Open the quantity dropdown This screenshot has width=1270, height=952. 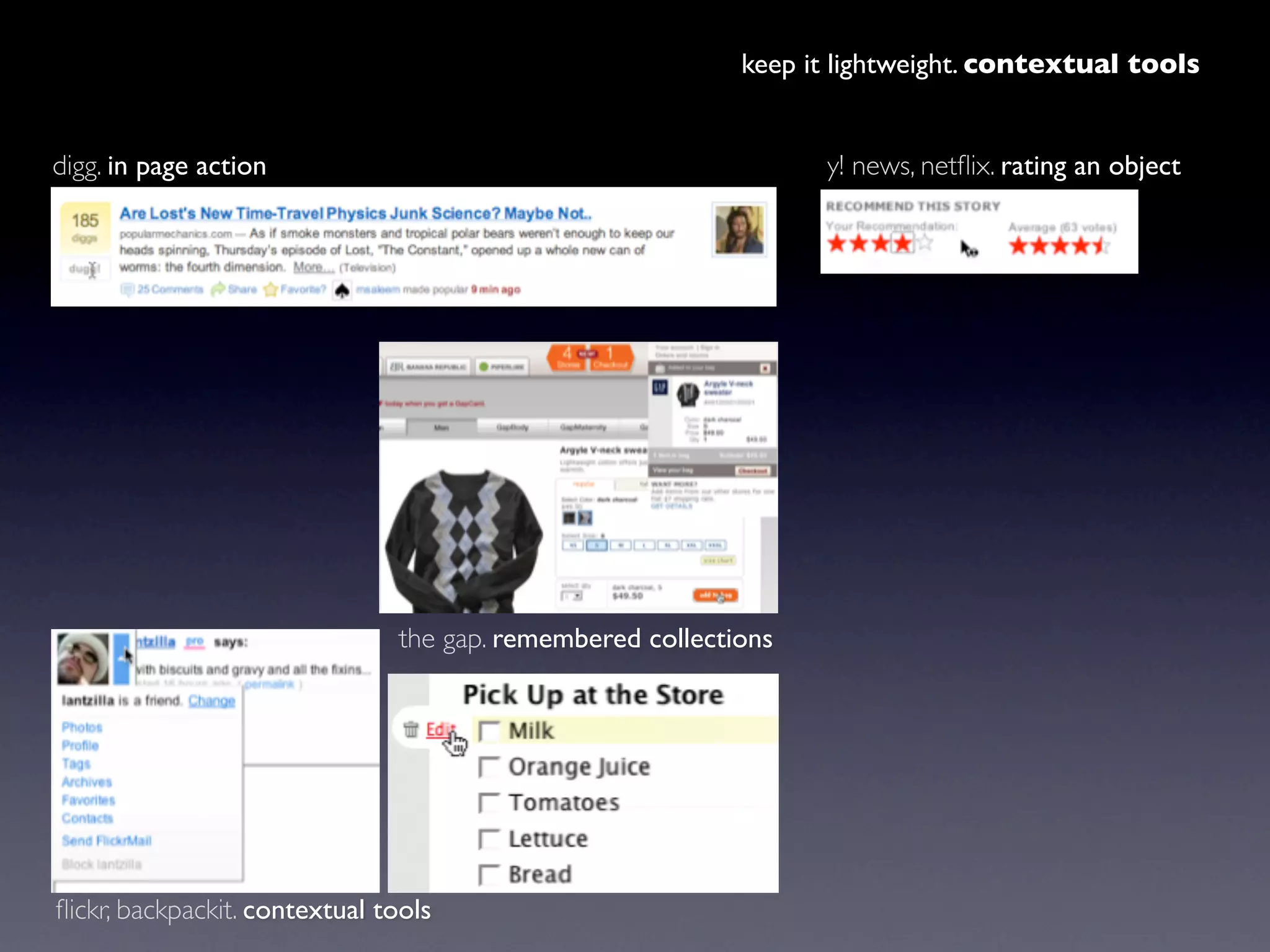[x=572, y=596]
